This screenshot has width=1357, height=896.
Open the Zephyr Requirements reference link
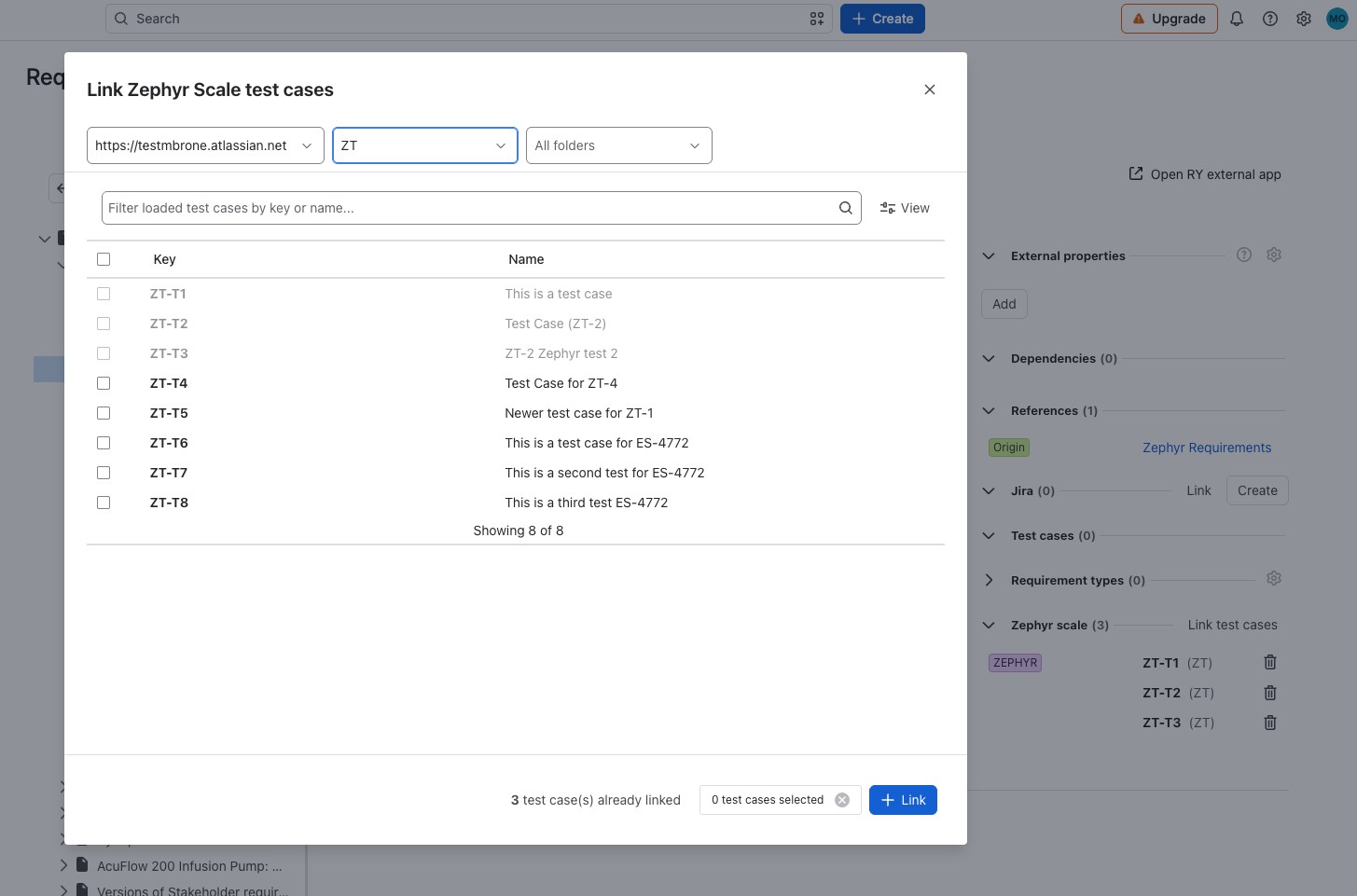coord(1207,448)
